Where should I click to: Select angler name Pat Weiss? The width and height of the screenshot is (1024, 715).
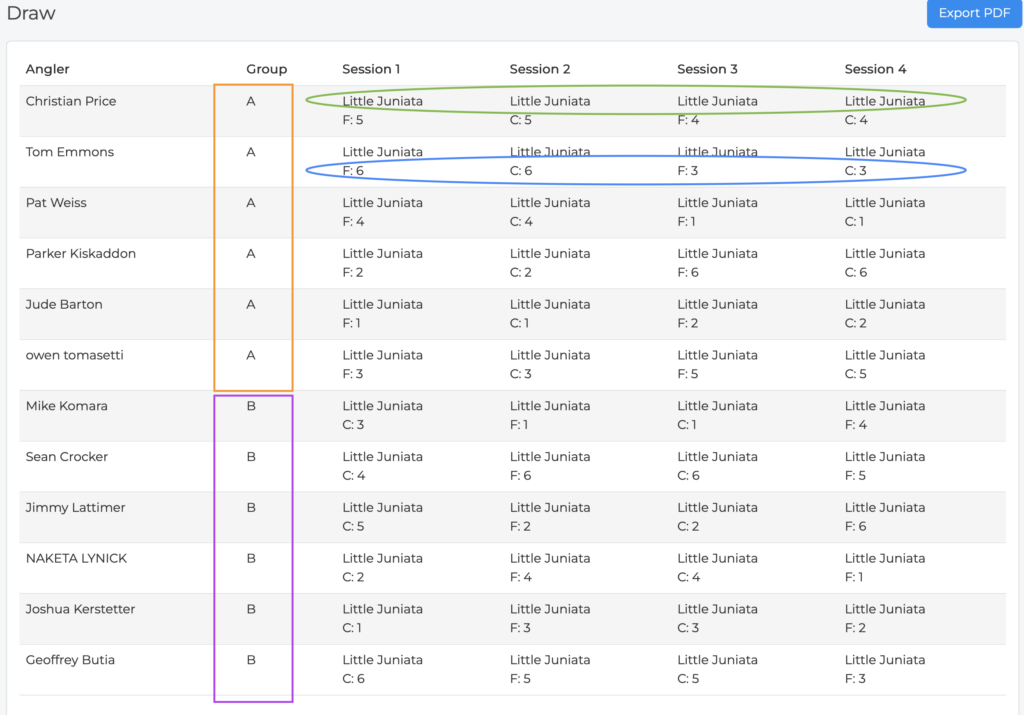pos(56,203)
